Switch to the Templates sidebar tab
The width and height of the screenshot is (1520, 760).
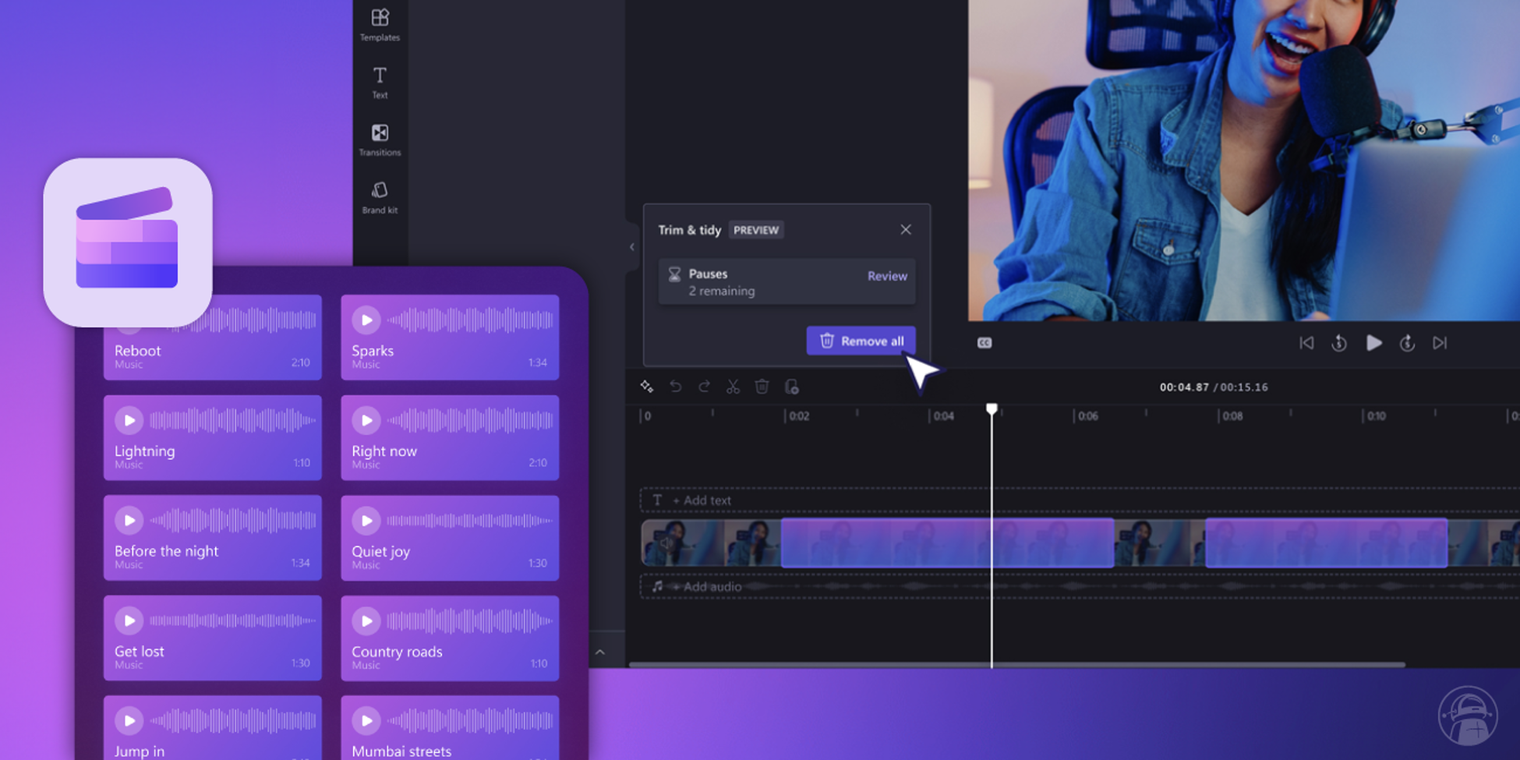(x=380, y=24)
